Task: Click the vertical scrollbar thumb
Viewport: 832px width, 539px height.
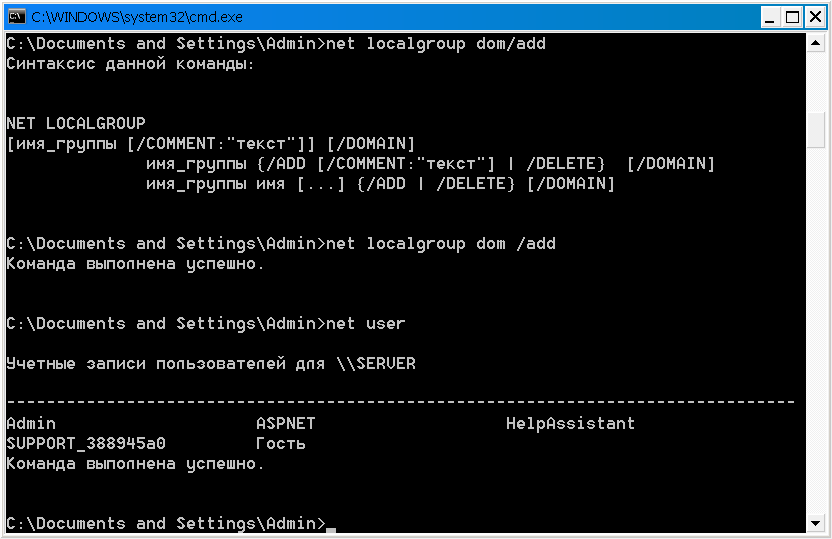Action: pyautogui.click(x=816, y=131)
